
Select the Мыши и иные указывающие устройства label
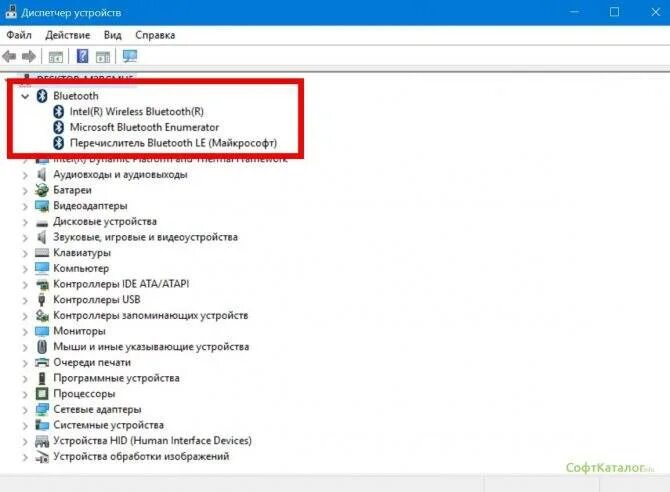(151, 347)
